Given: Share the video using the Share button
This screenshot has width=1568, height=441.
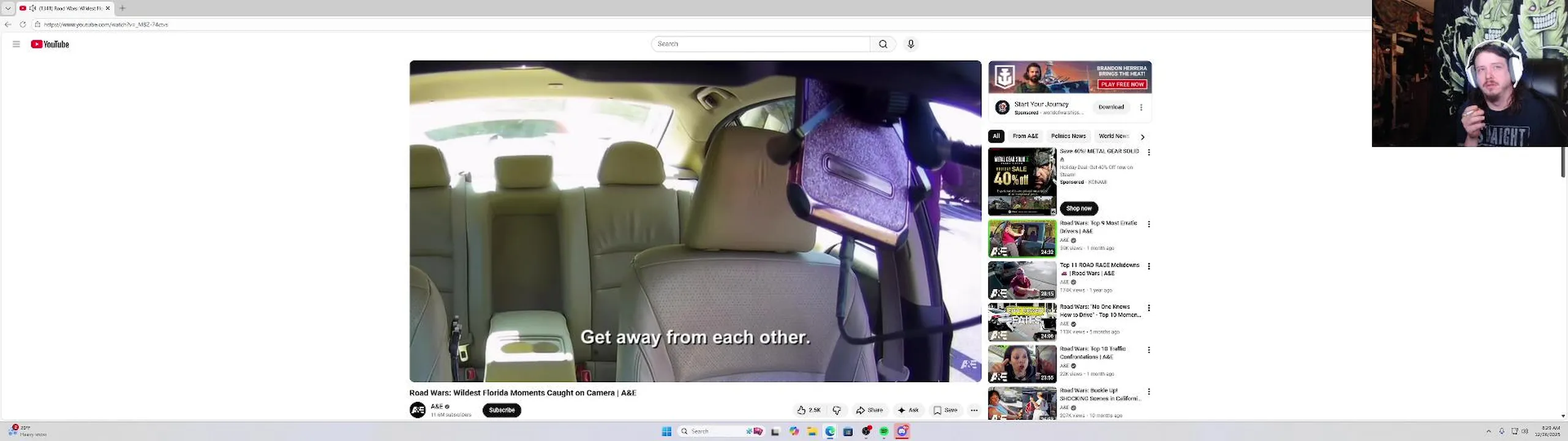Looking at the screenshot, I should pyautogui.click(x=869, y=410).
